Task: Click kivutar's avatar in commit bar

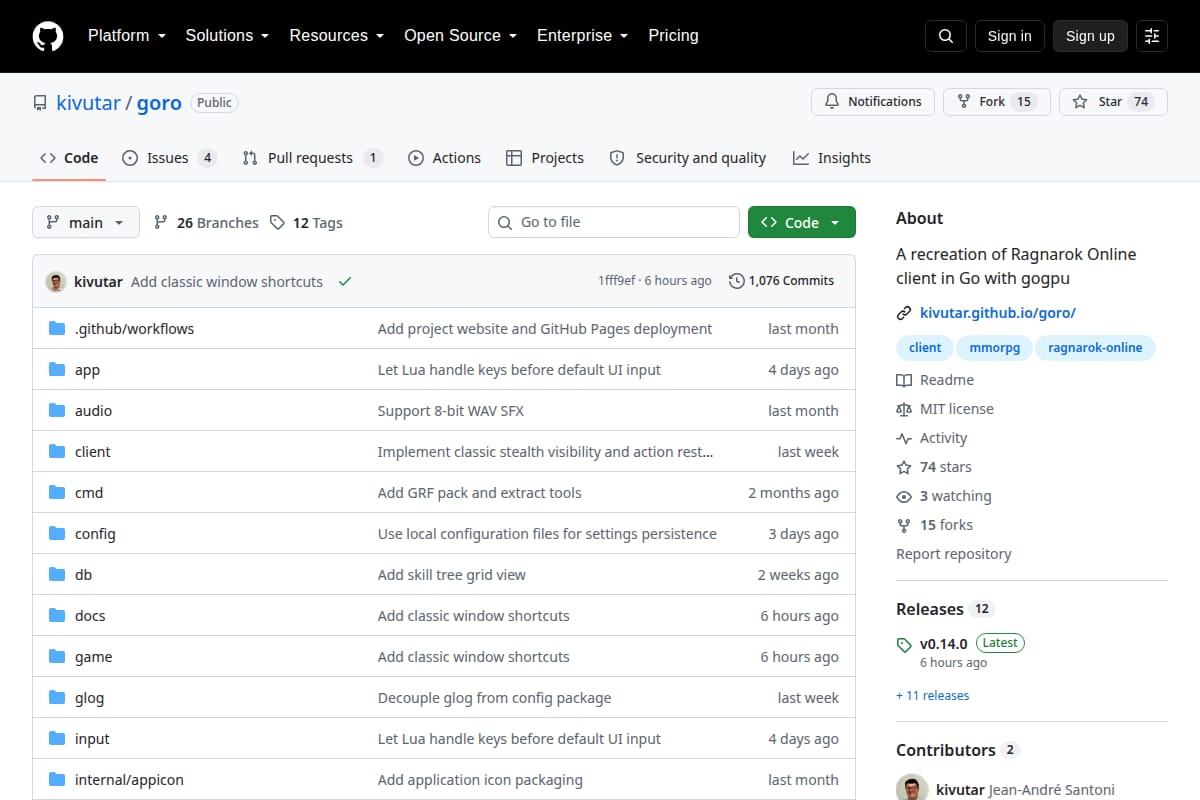Action: coord(56,281)
